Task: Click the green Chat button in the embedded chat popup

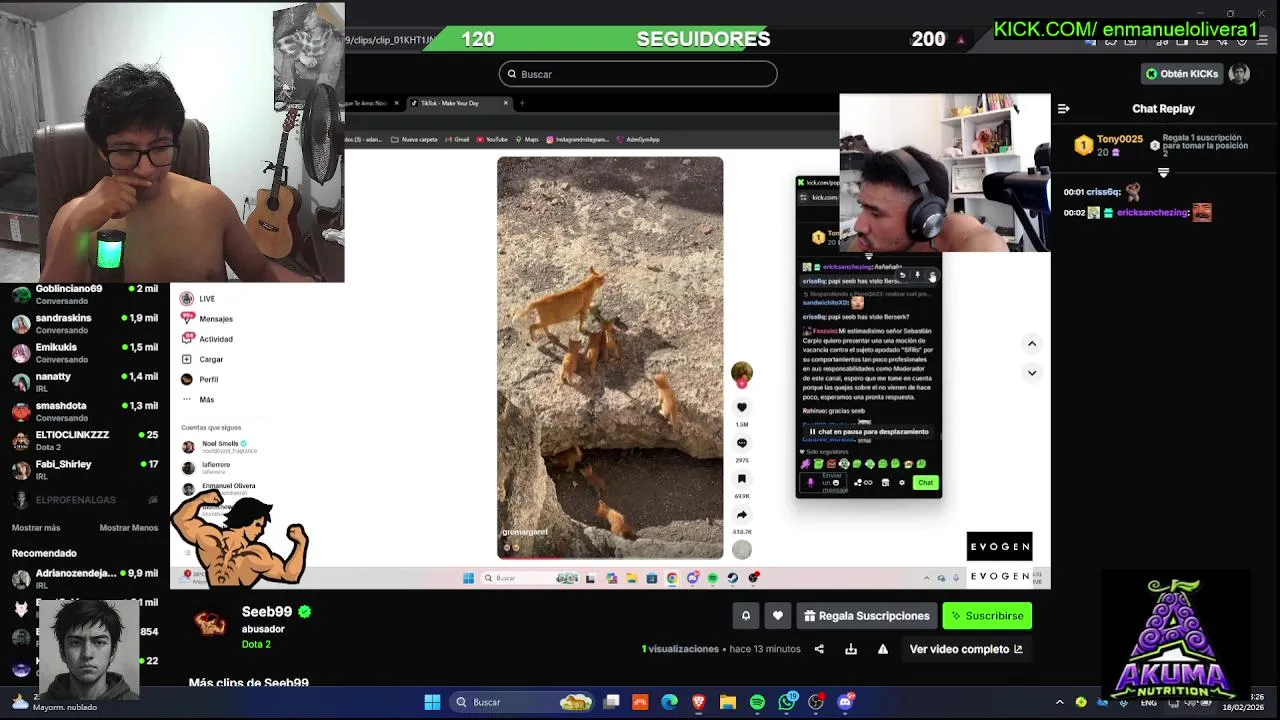Action: (x=926, y=483)
